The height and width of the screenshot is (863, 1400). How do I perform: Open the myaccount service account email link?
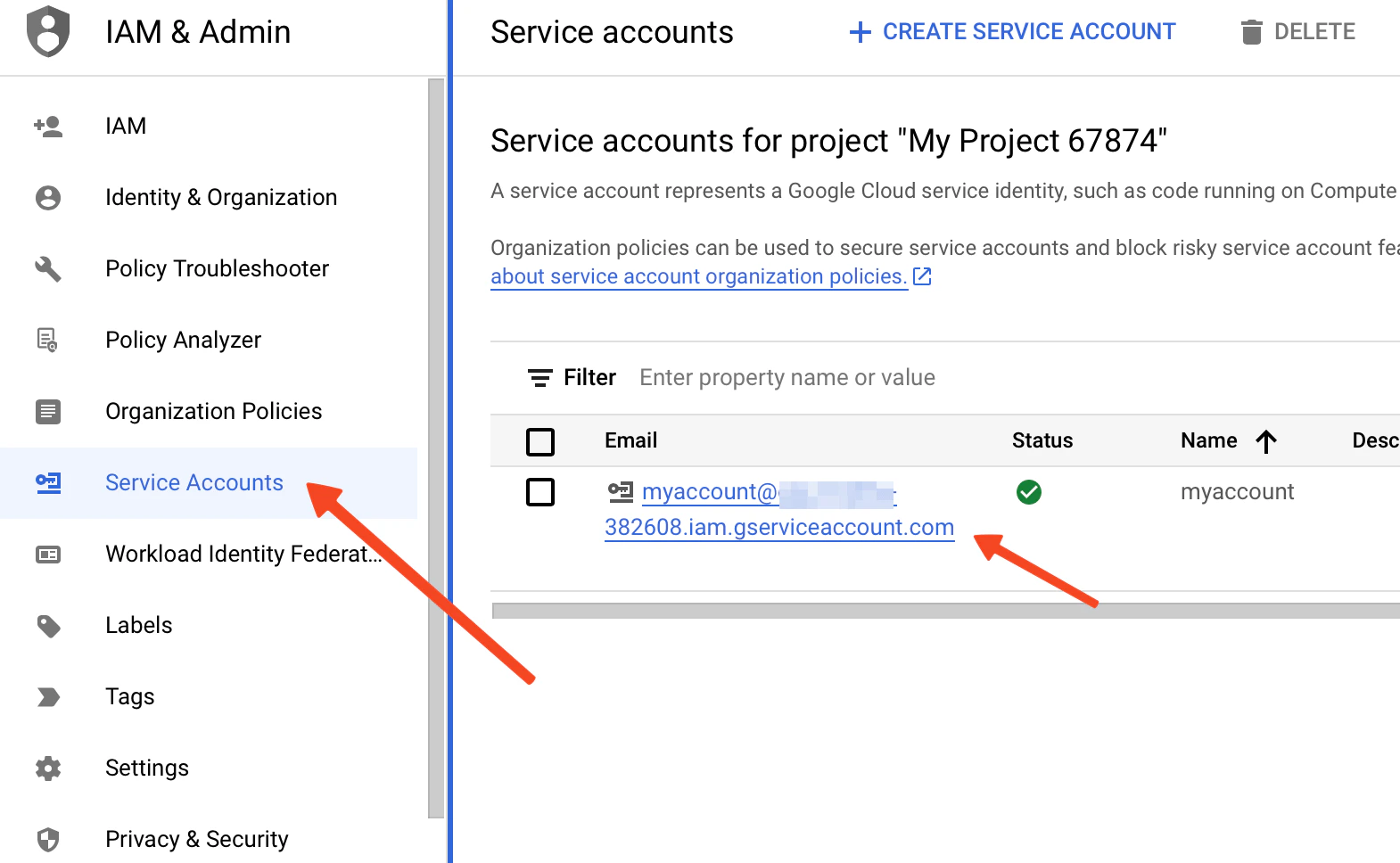pos(779,509)
